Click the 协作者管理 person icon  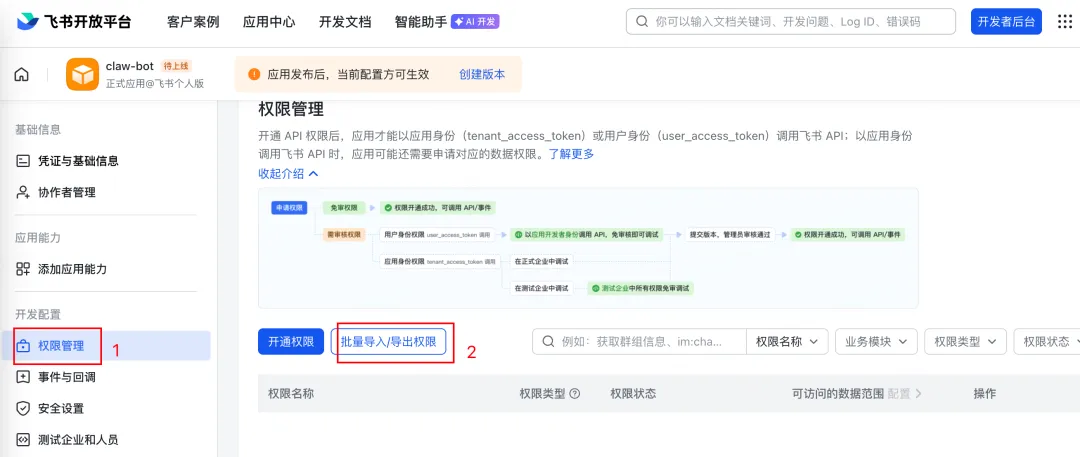(x=23, y=192)
